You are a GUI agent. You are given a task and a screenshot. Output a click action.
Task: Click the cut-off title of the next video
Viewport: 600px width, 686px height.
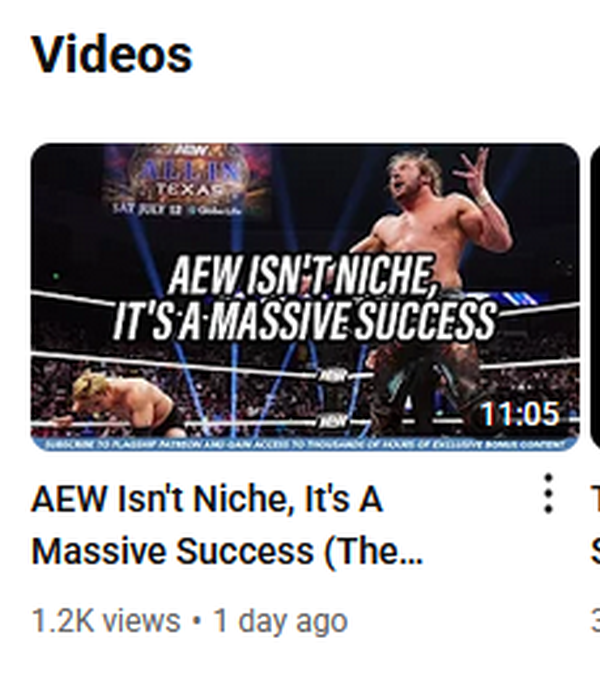pos(596,525)
